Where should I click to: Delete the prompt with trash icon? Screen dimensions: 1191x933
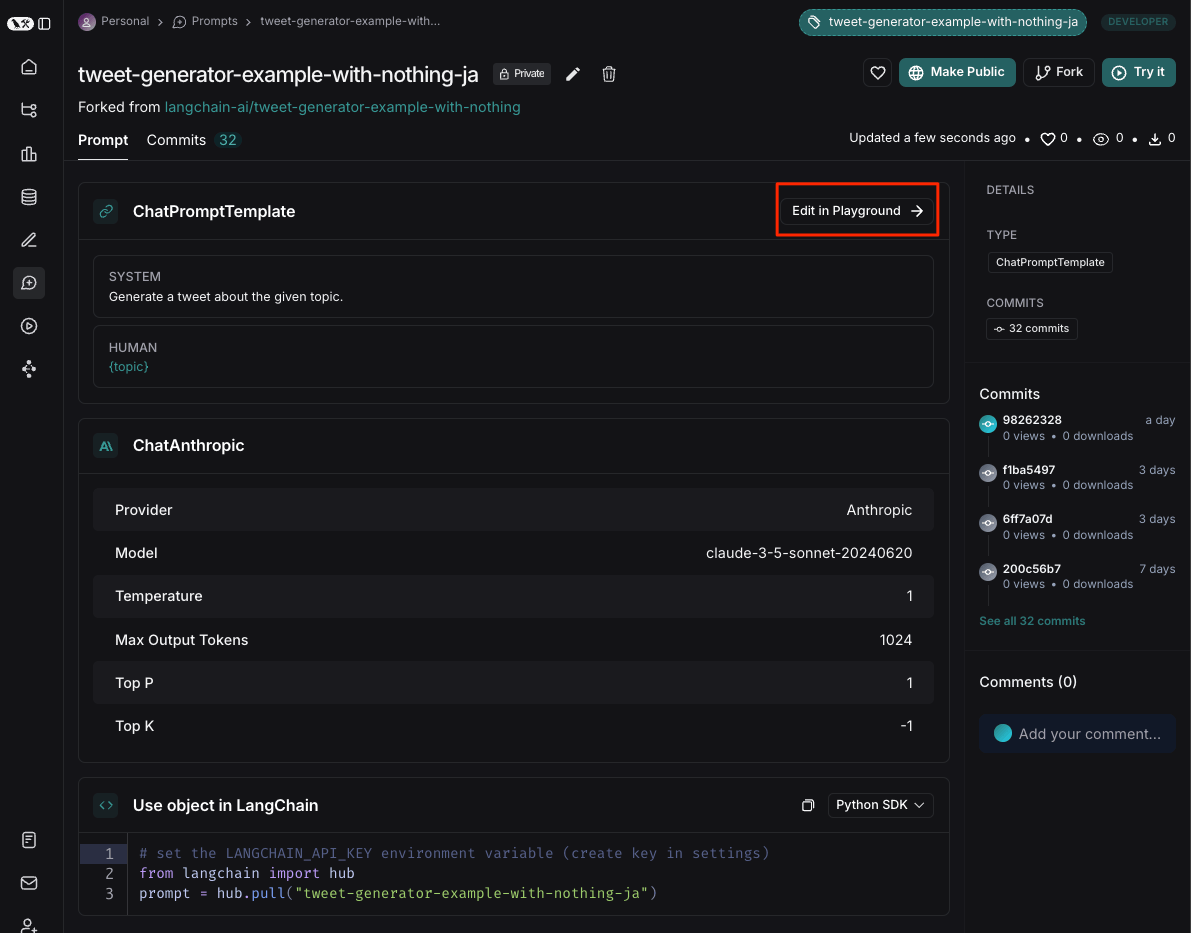tap(608, 74)
